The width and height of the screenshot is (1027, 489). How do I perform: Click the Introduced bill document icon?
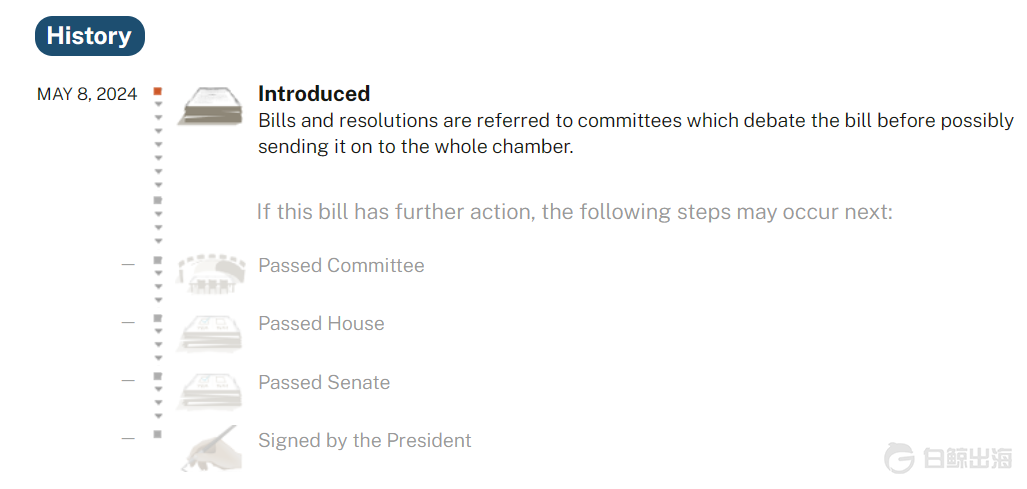click(x=210, y=104)
